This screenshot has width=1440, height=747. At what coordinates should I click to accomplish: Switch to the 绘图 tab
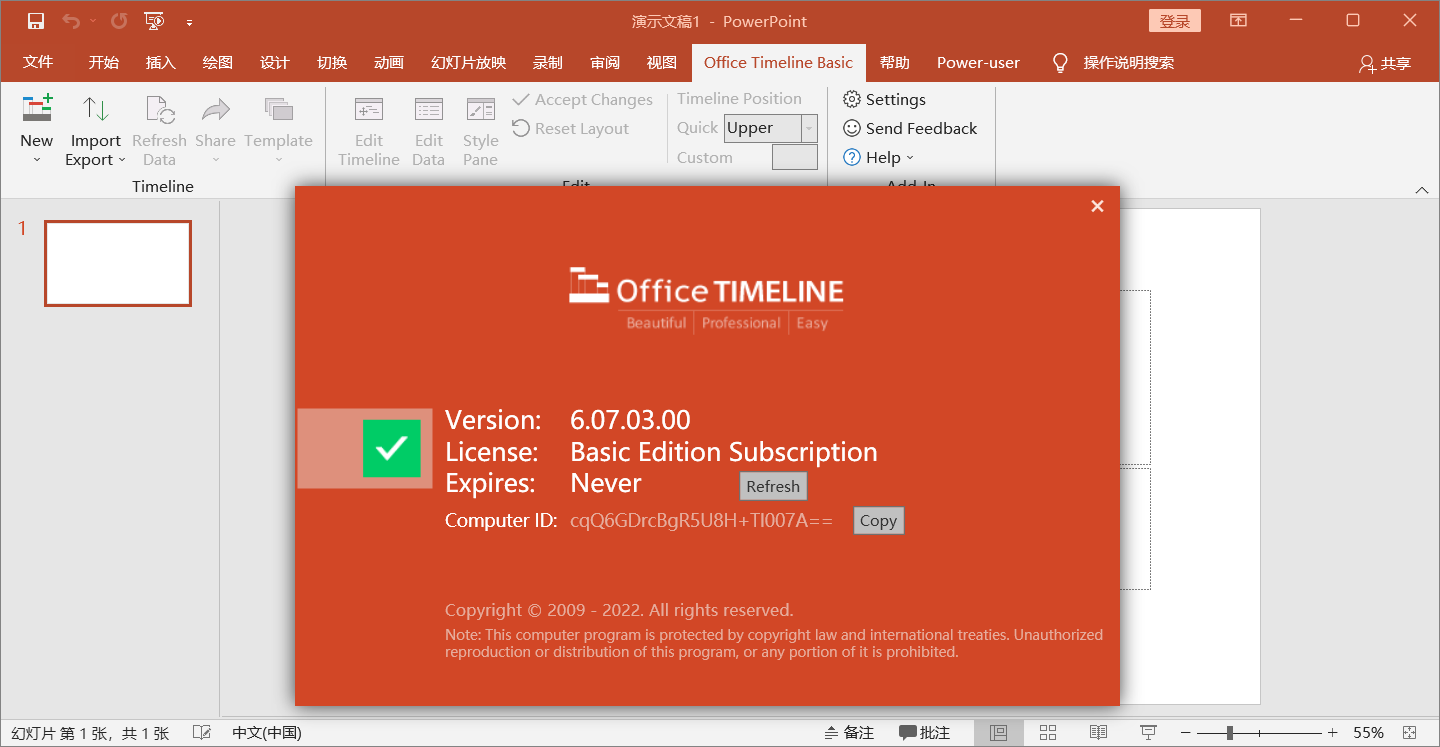[x=217, y=62]
